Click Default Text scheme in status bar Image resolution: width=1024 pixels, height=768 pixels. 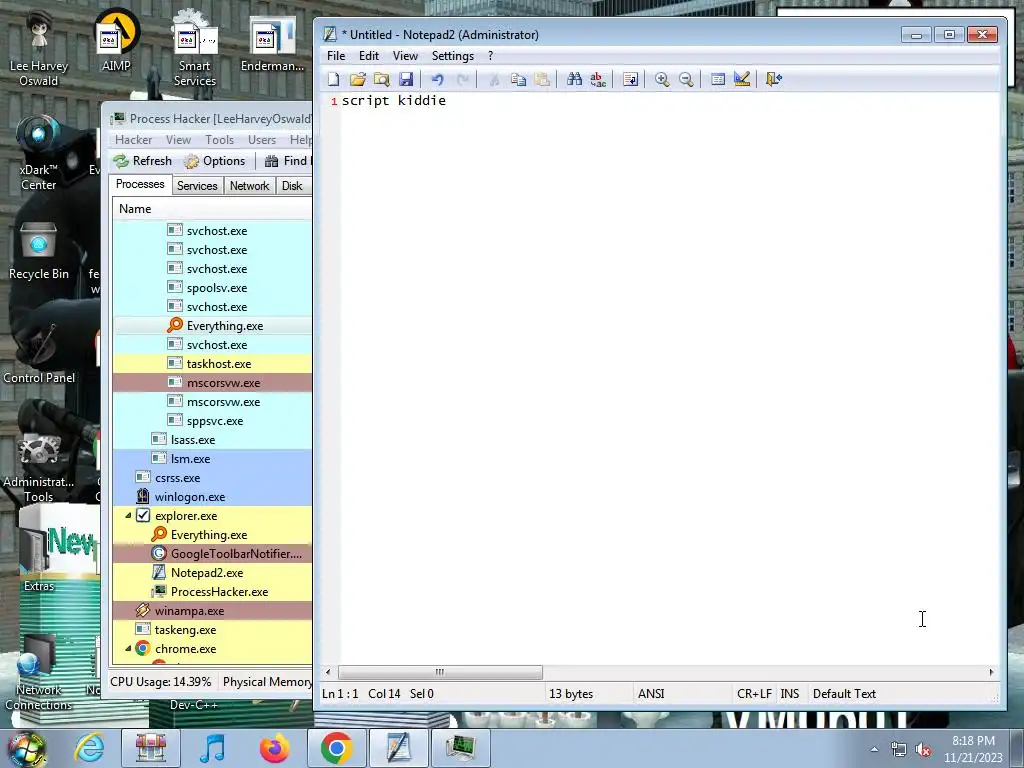[844, 694]
